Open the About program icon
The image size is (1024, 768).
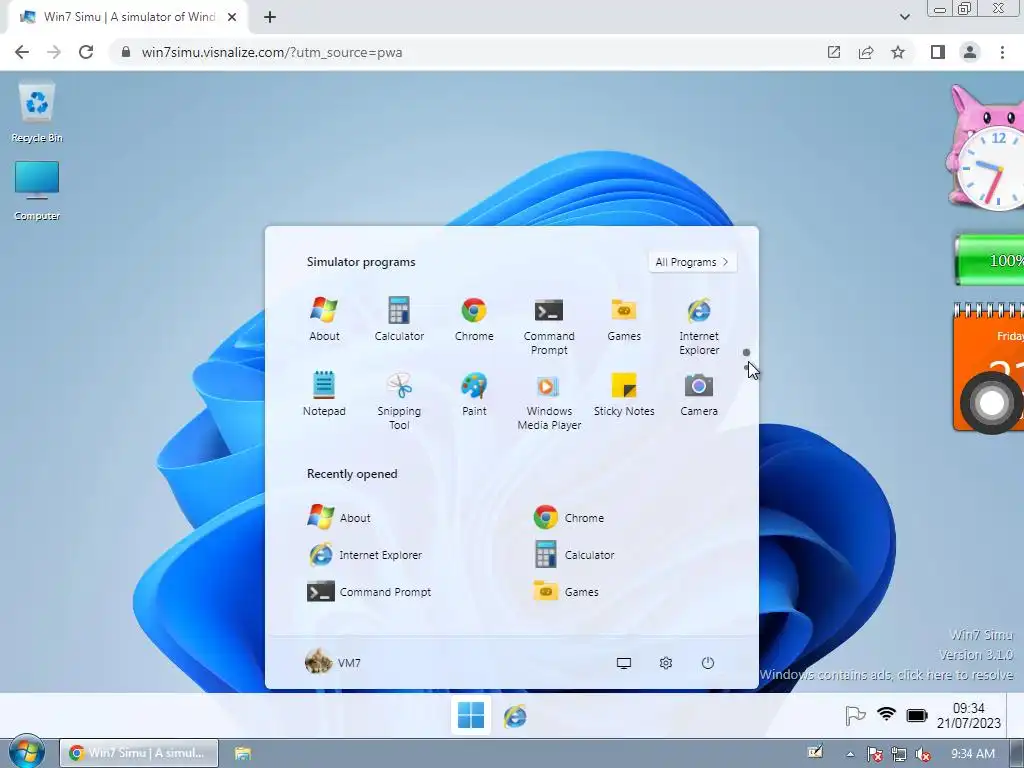[x=324, y=319]
